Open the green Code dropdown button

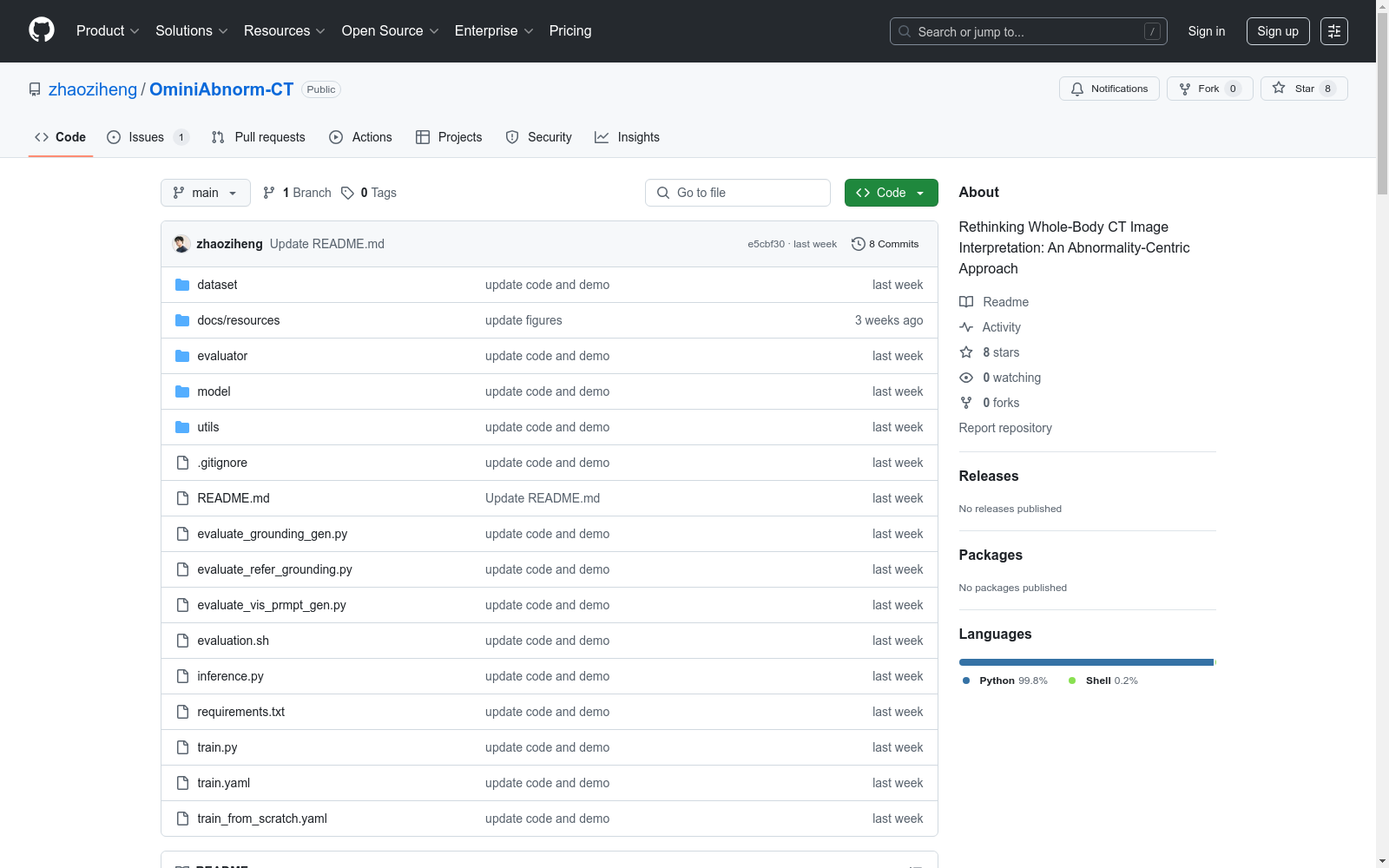click(x=891, y=193)
